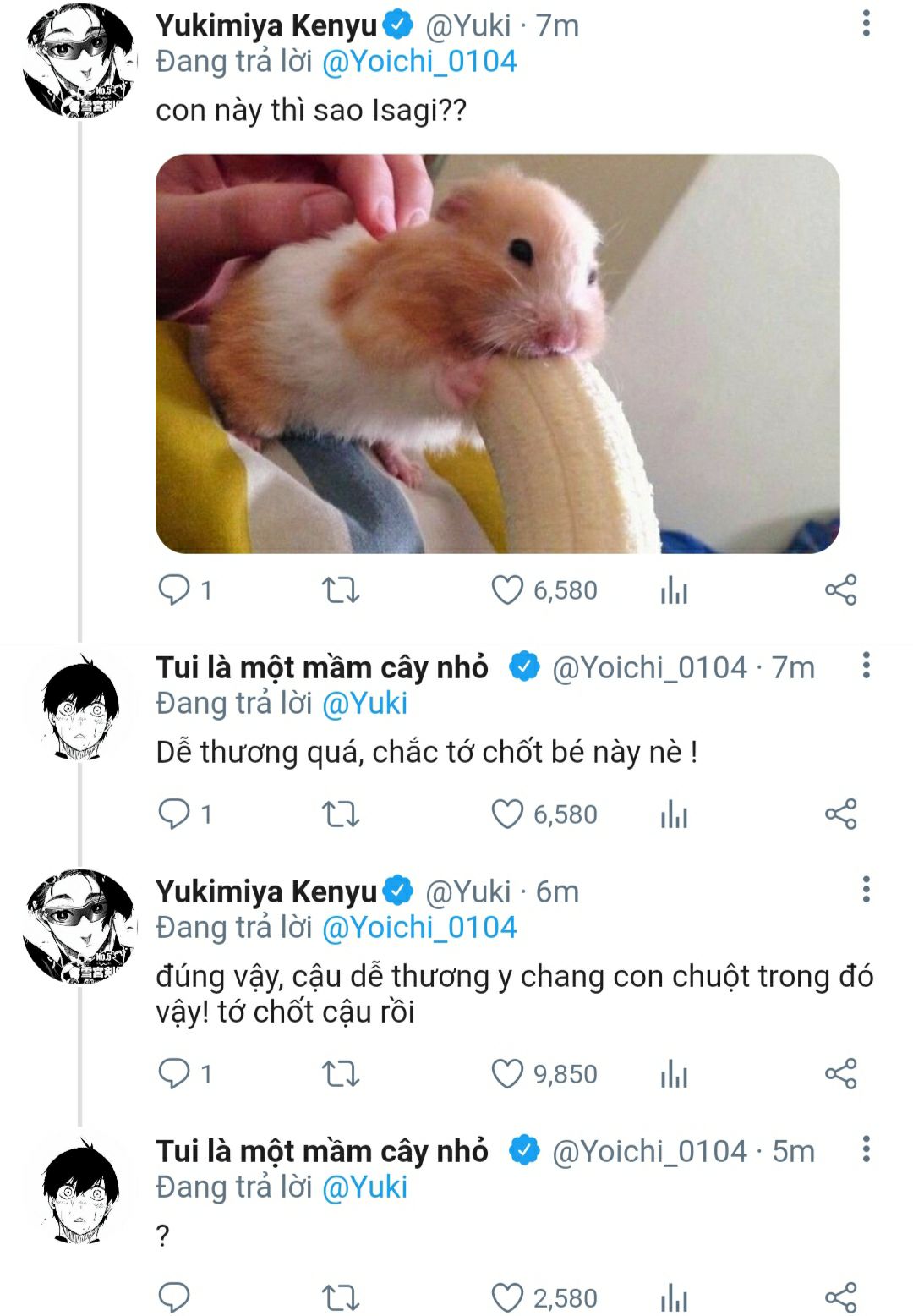Open more options on "Dễ thương quá" tweet

point(866,666)
